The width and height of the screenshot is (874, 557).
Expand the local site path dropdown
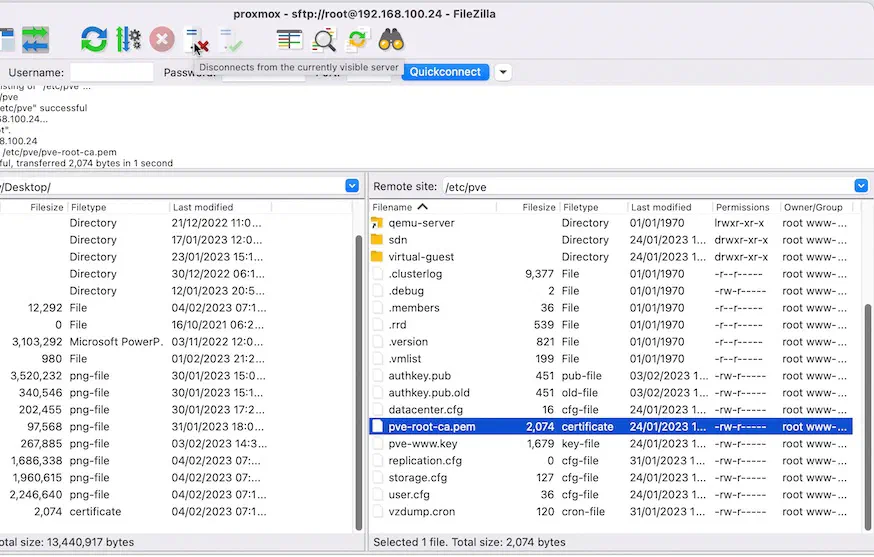pyautogui.click(x=352, y=186)
